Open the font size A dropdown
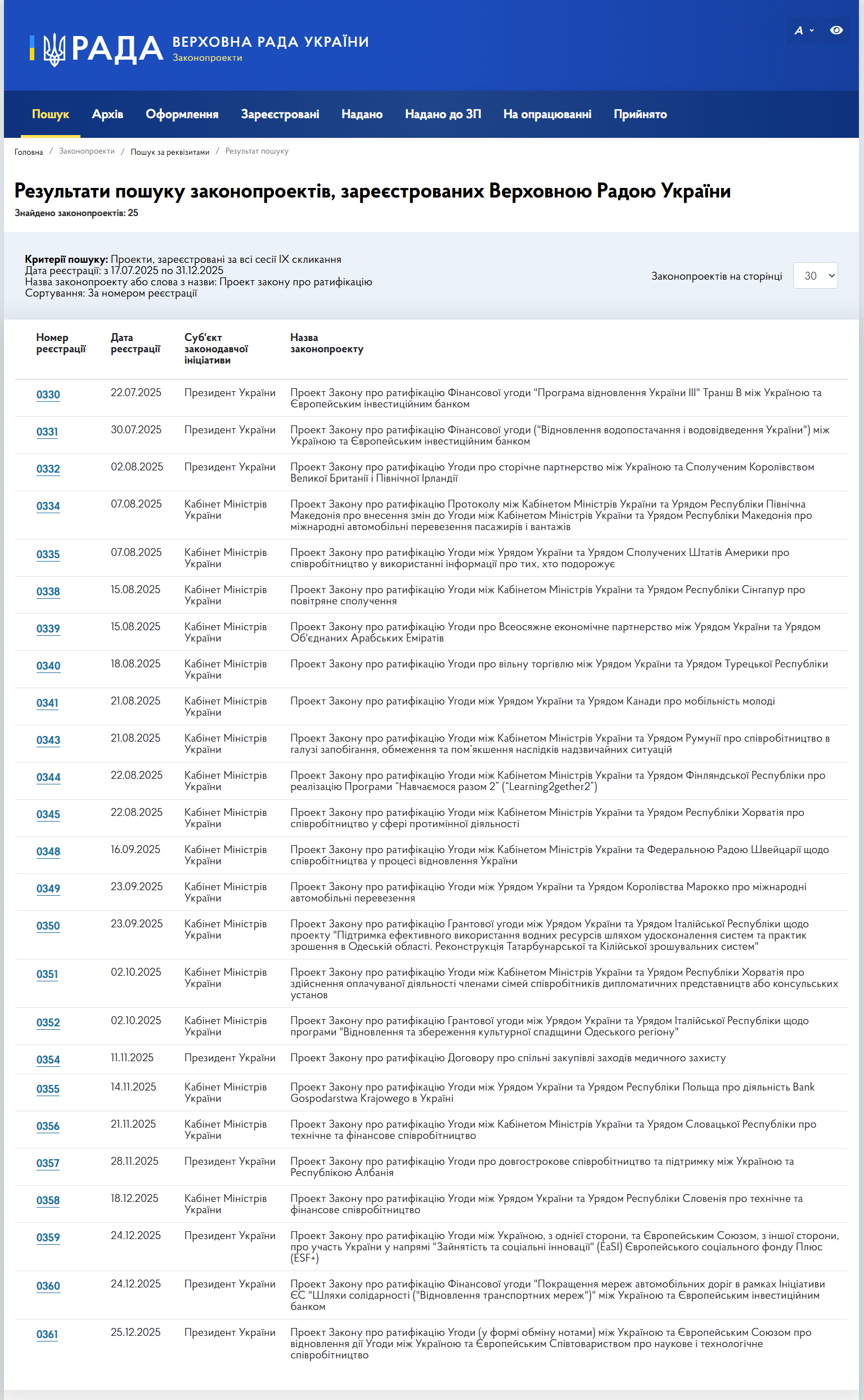This screenshot has height=1400, width=864. pos(803,30)
